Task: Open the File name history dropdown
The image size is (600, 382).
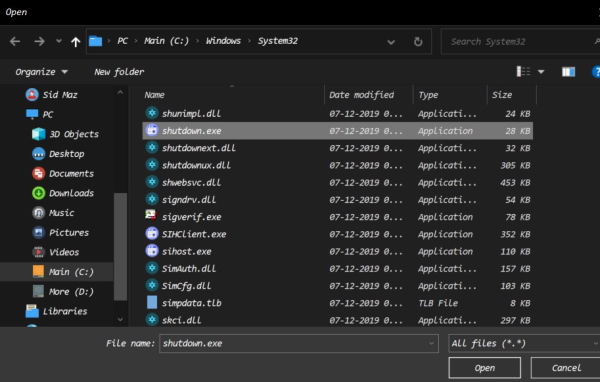Action: tap(432, 343)
